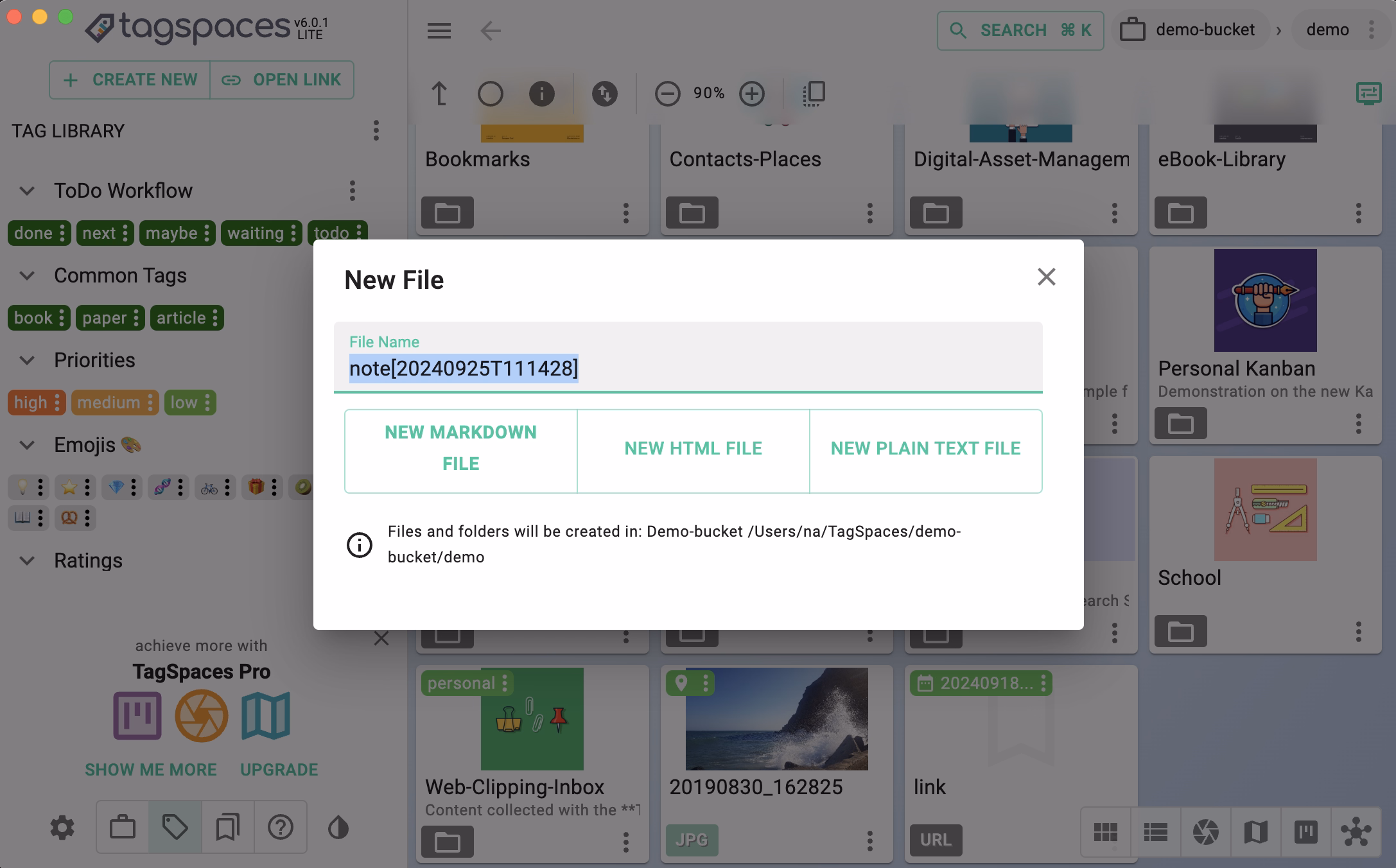Toggle the copy/move entries icon
1396x868 pixels.
pos(814,94)
